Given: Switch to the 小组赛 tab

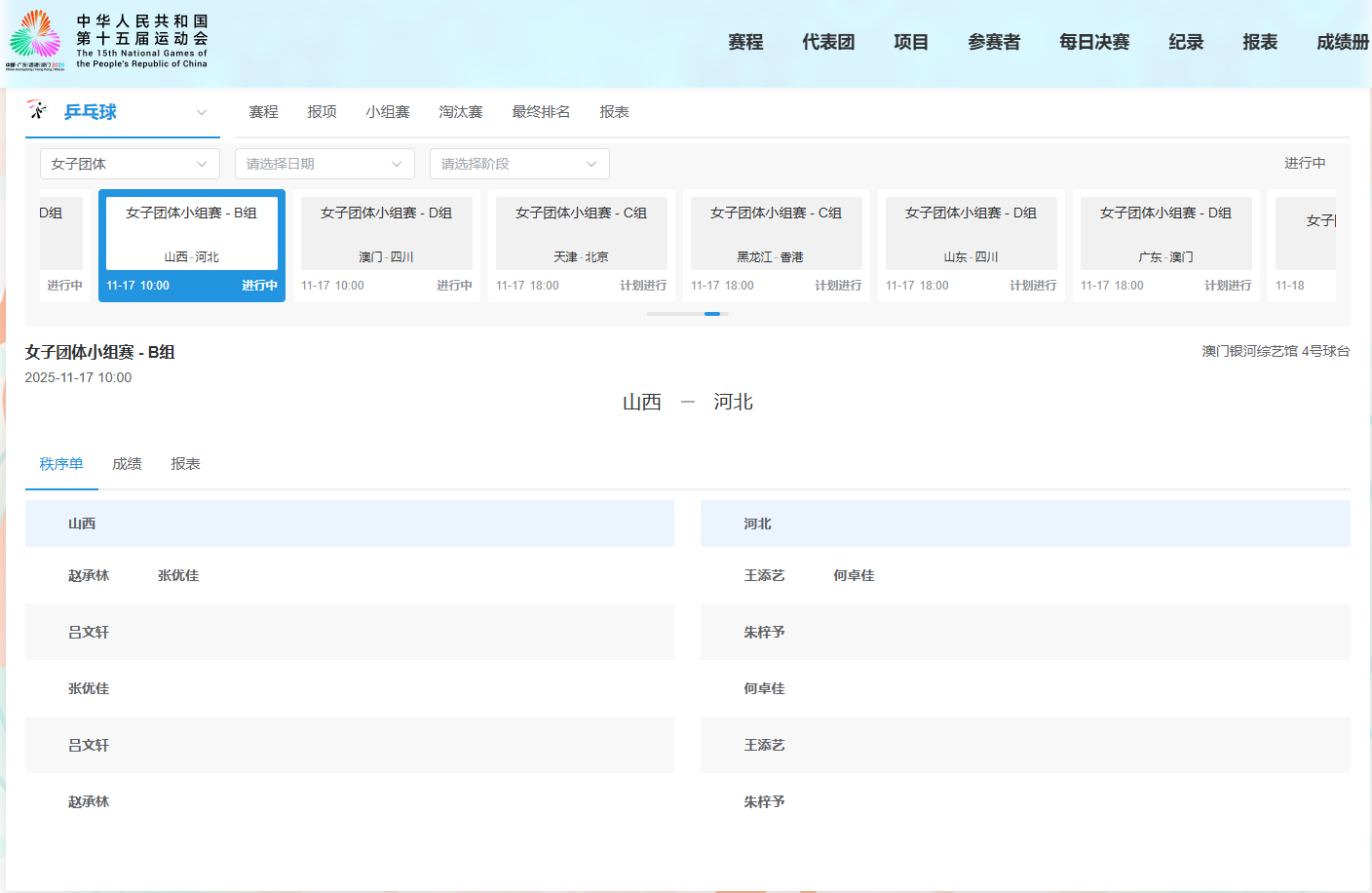Looking at the screenshot, I should pos(388,112).
